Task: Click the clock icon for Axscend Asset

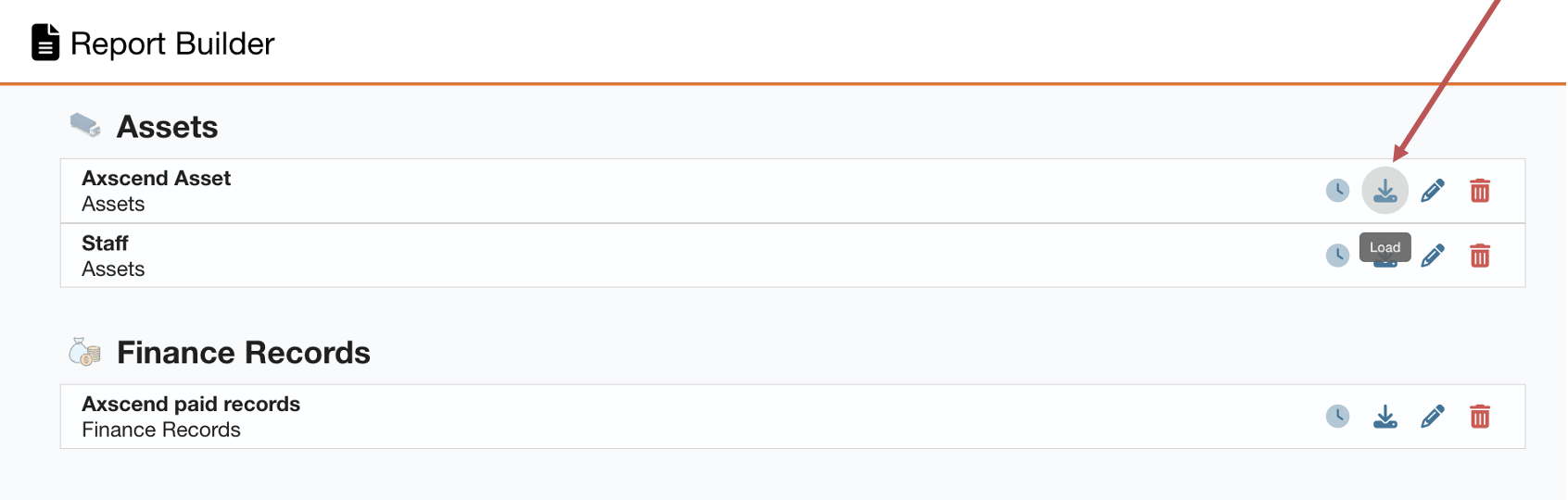Action: (1337, 191)
